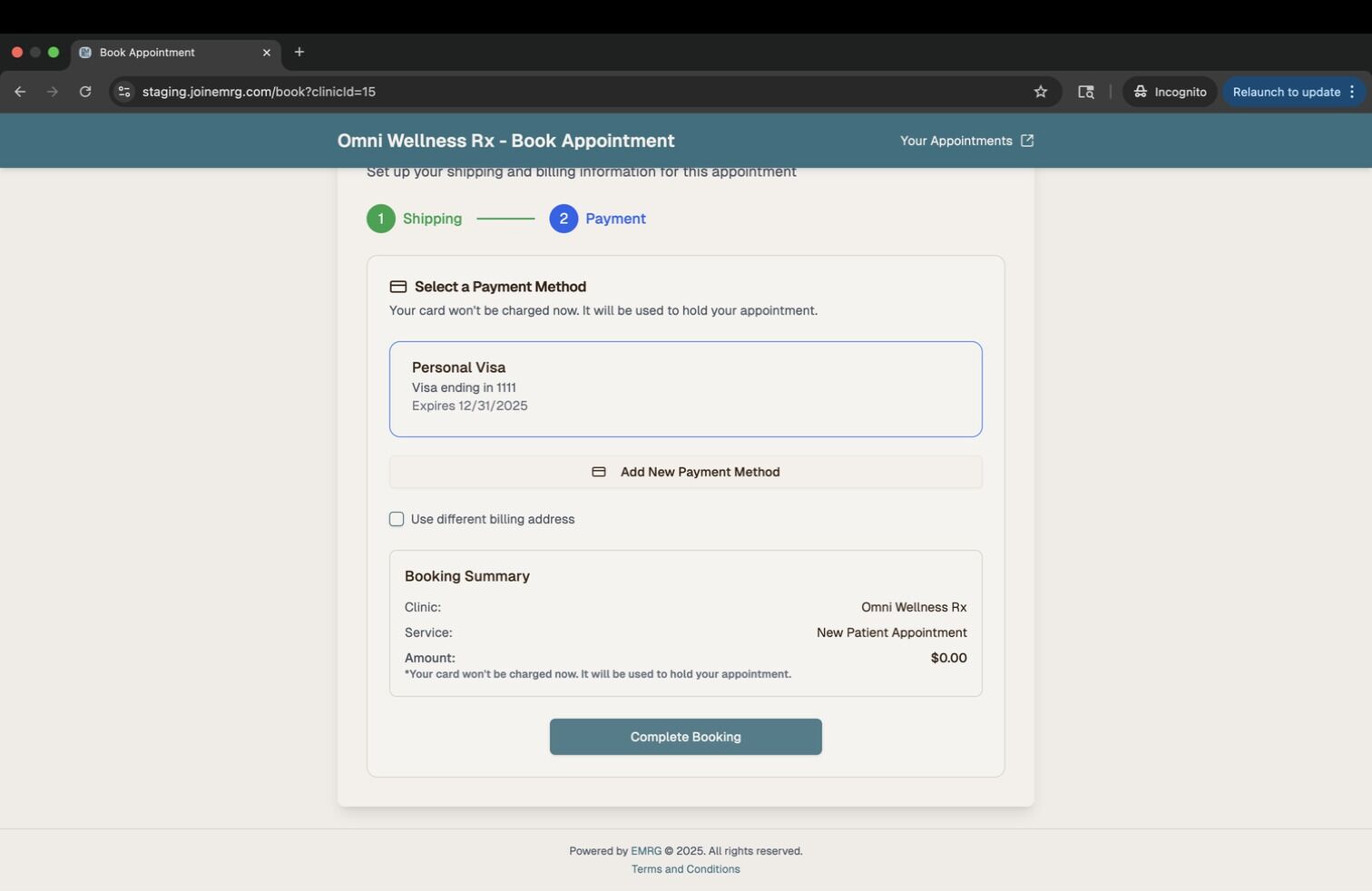1372x891 pixels.
Task: Select the Book Appointment tab
Action: click(x=176, y=53)
